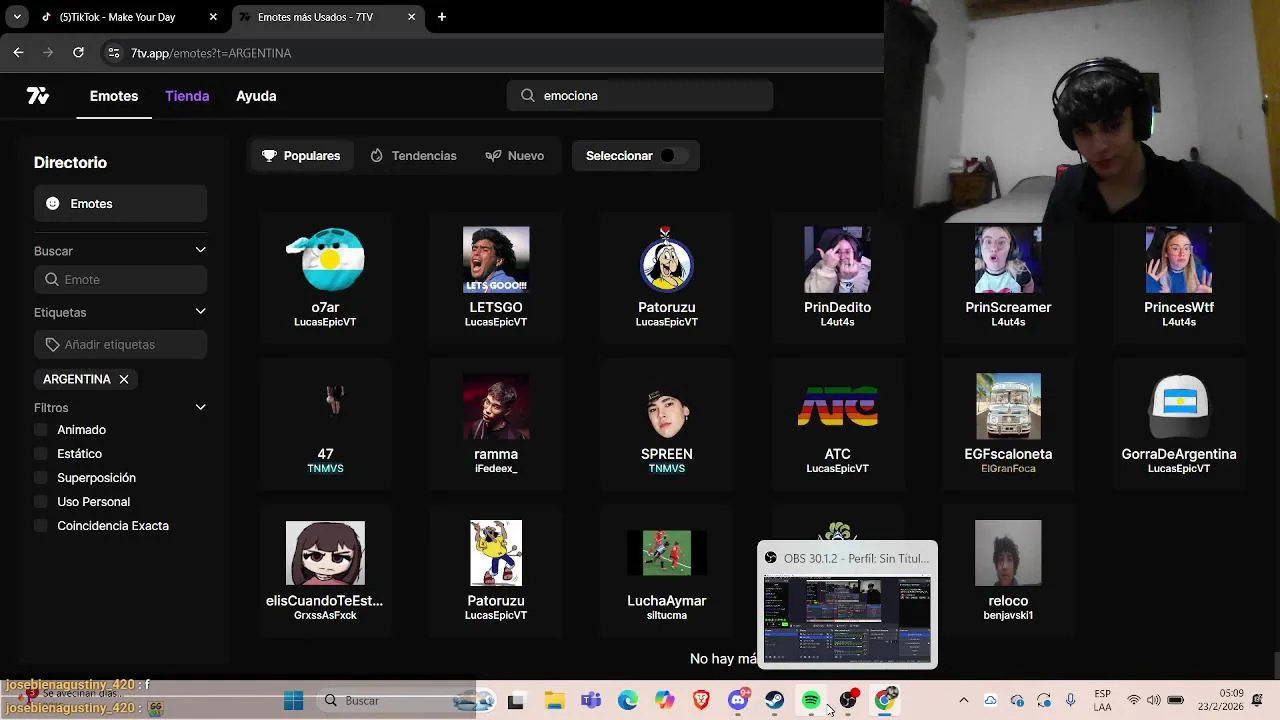The image size is (1280, 720).
Task: Open the o7ar emote
Action: 325,277
